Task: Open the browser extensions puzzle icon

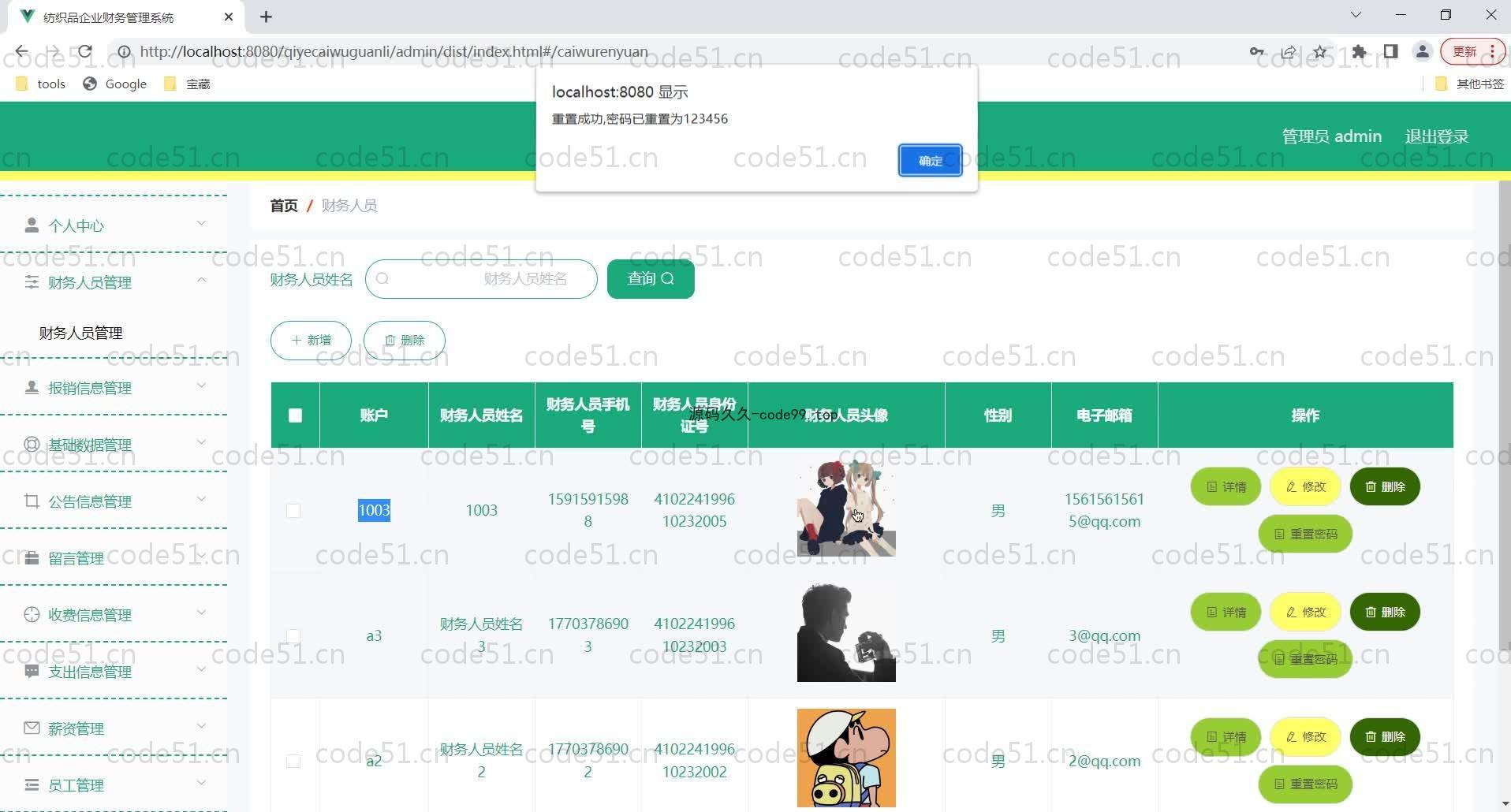Action: point(1359,52)
